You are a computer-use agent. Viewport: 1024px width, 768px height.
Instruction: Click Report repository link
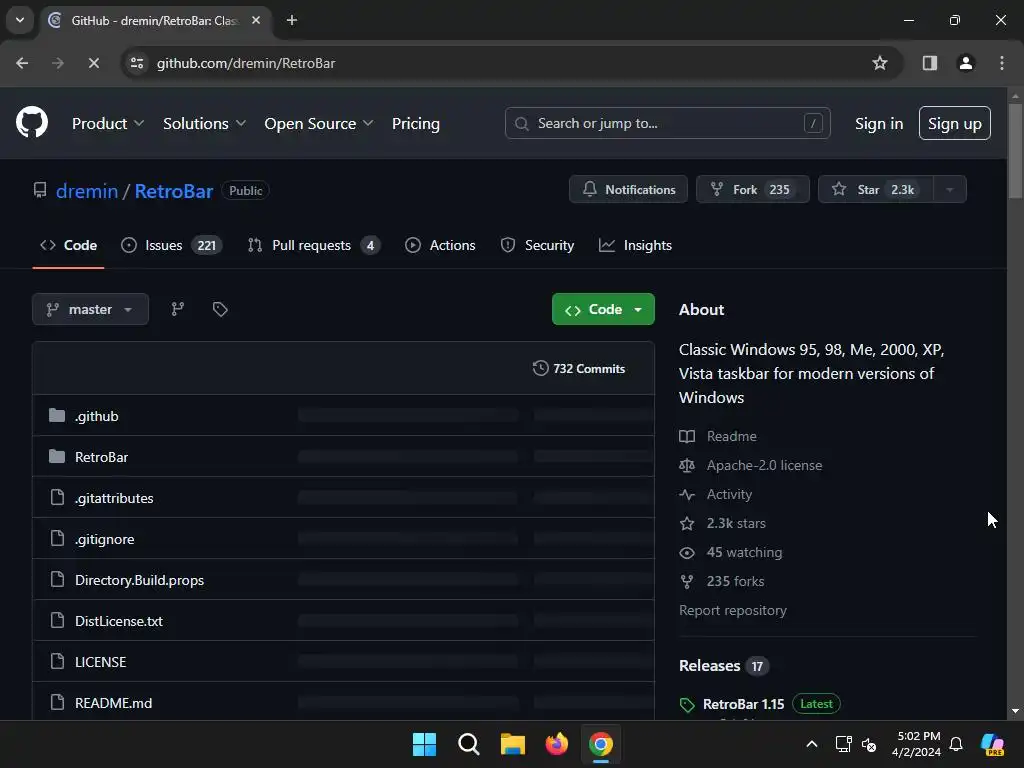733,610
